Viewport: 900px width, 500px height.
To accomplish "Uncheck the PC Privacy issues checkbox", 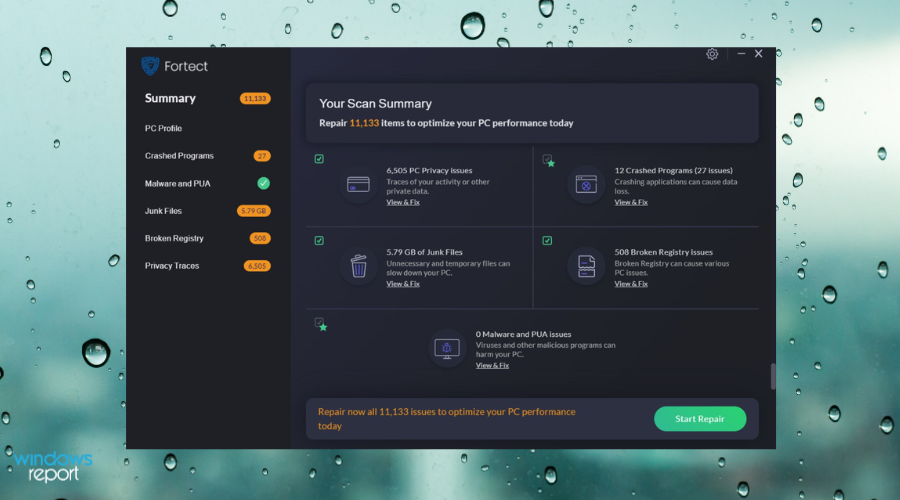I will tap(319, 159).
